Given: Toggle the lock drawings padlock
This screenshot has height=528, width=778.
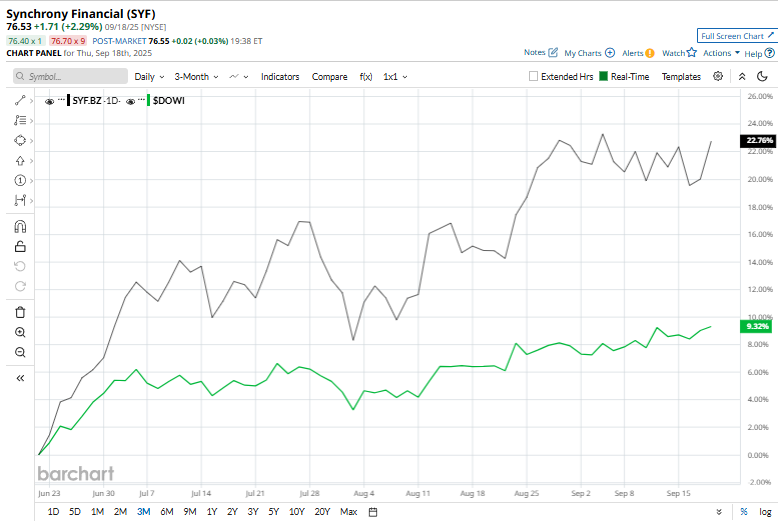Looking at the screenshot, I should [x=20, y=247].
